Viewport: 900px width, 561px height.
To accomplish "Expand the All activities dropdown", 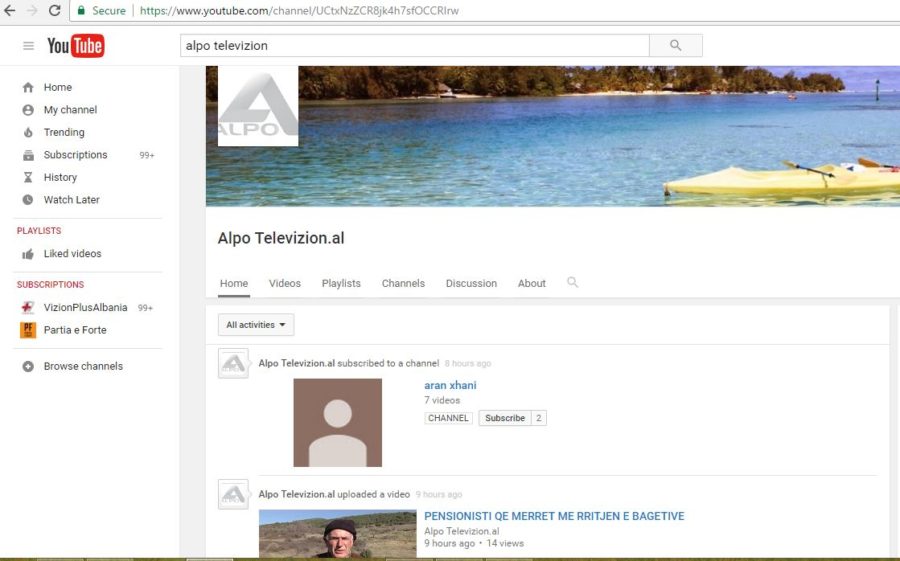I will click(256, 325).
